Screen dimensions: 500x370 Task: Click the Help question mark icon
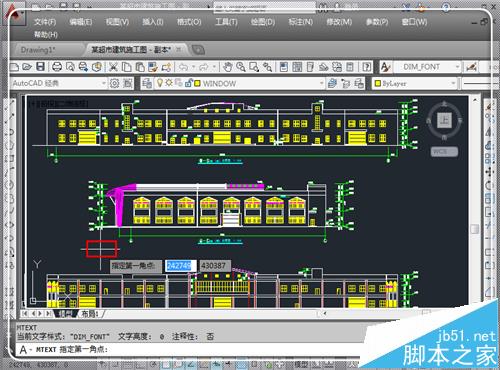click(367, 67)
